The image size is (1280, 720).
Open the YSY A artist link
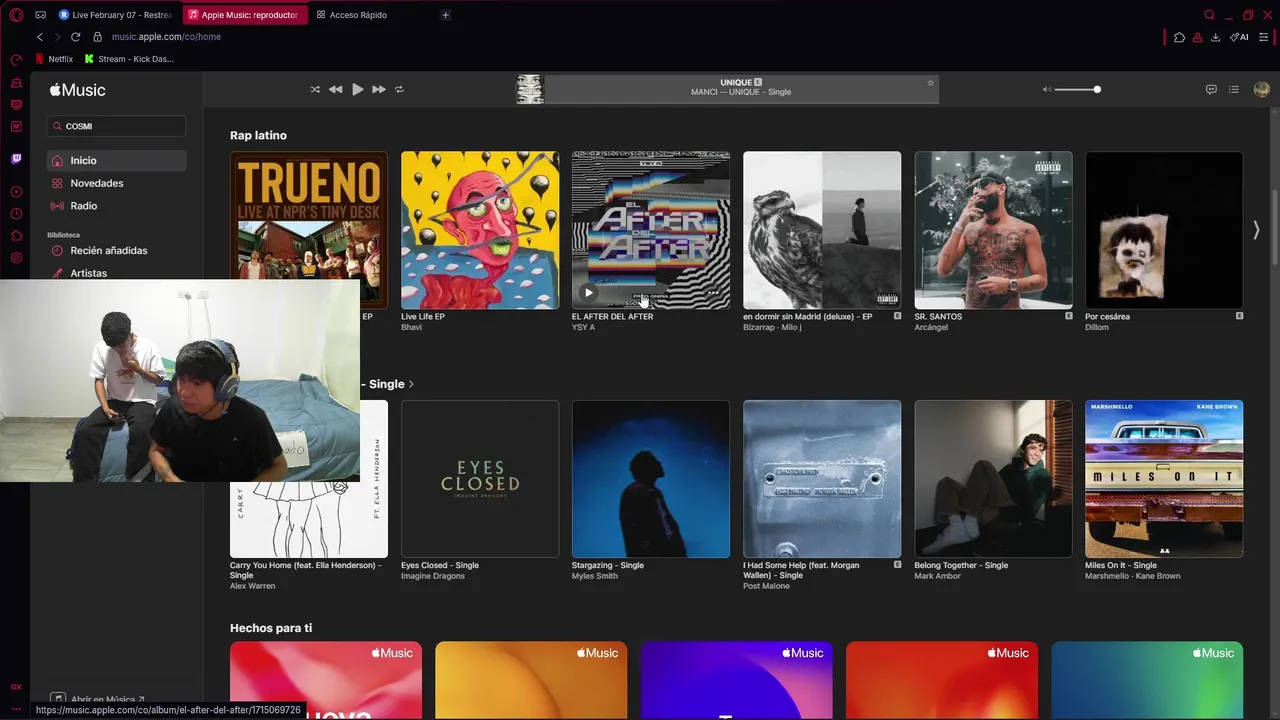(x=583, y=327)
